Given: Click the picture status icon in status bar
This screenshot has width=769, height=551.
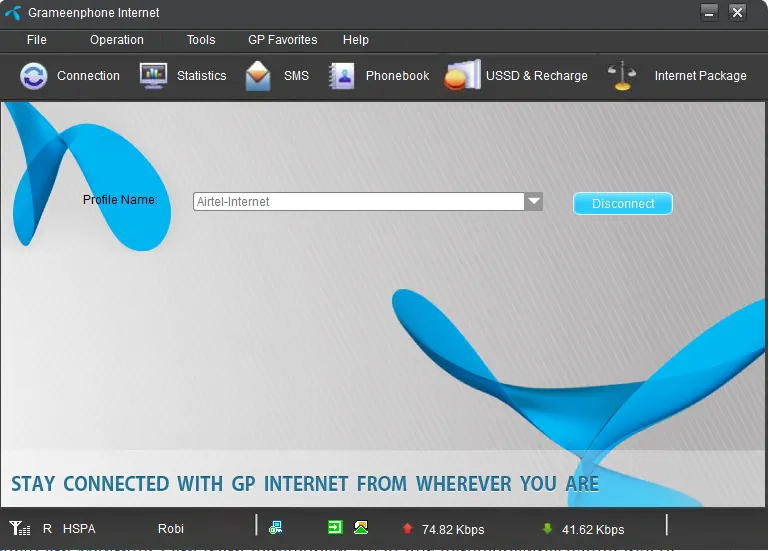Looking at the screenshot, I should coord(361,527).
